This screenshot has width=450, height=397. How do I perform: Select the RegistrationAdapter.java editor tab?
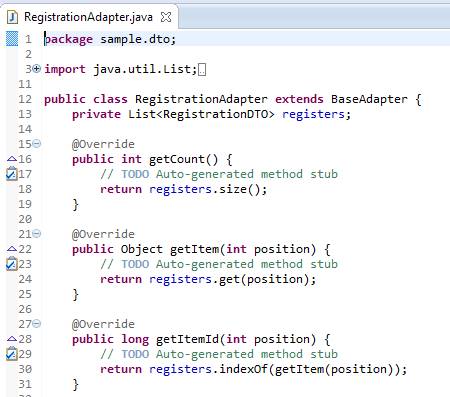tap(88, 17)
